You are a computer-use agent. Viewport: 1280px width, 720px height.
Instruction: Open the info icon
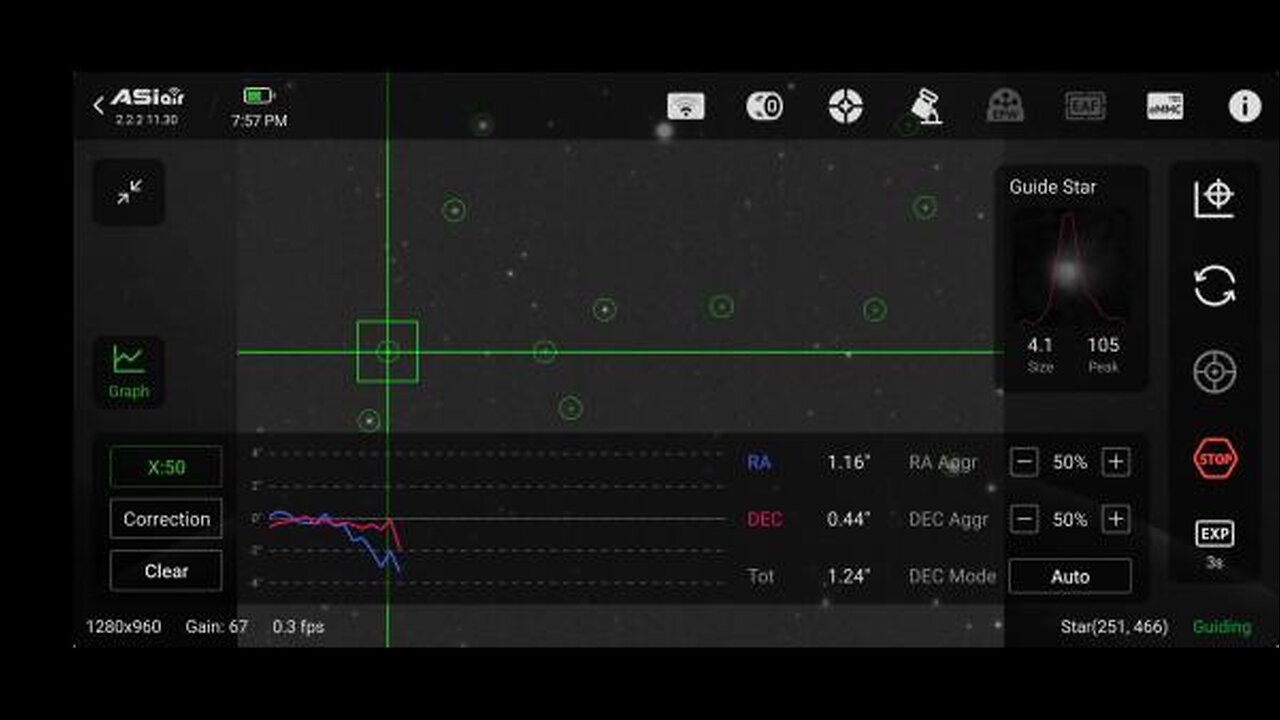tap(1244, 106)
